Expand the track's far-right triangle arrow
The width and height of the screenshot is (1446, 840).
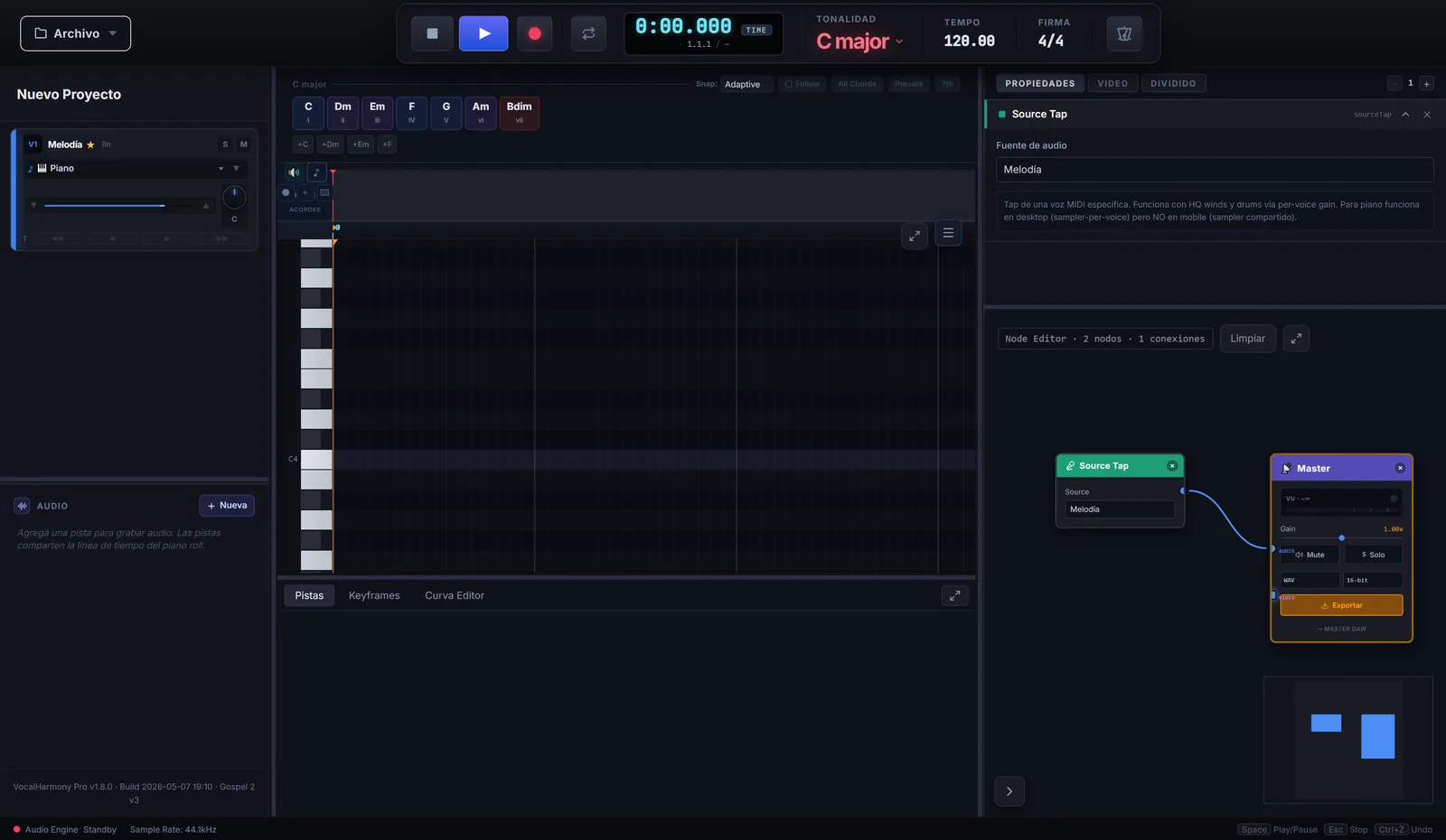[236, 168]
